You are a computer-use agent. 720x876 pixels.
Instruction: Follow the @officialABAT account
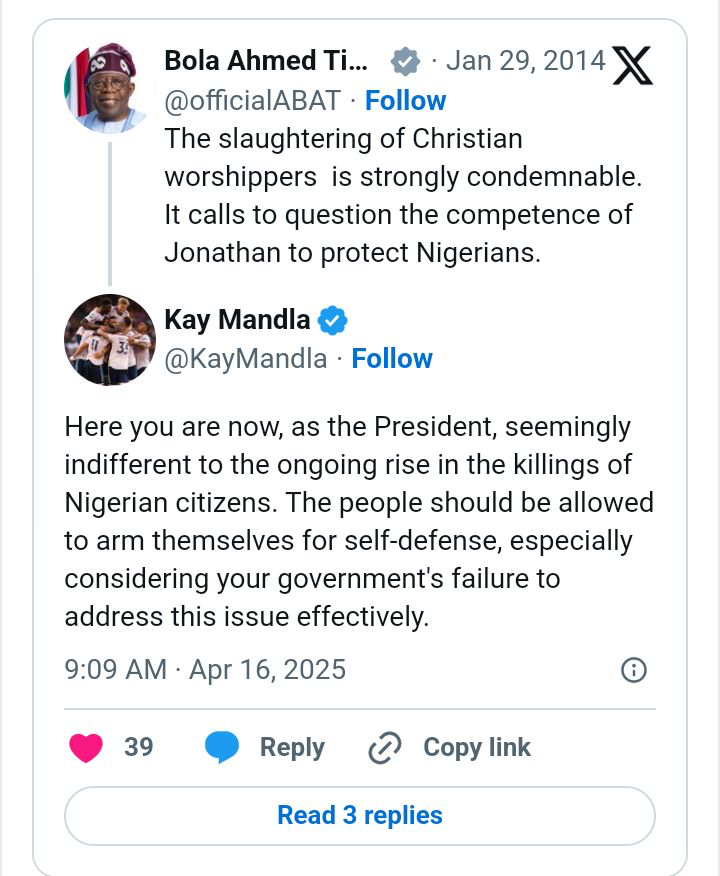pos(405,101)
